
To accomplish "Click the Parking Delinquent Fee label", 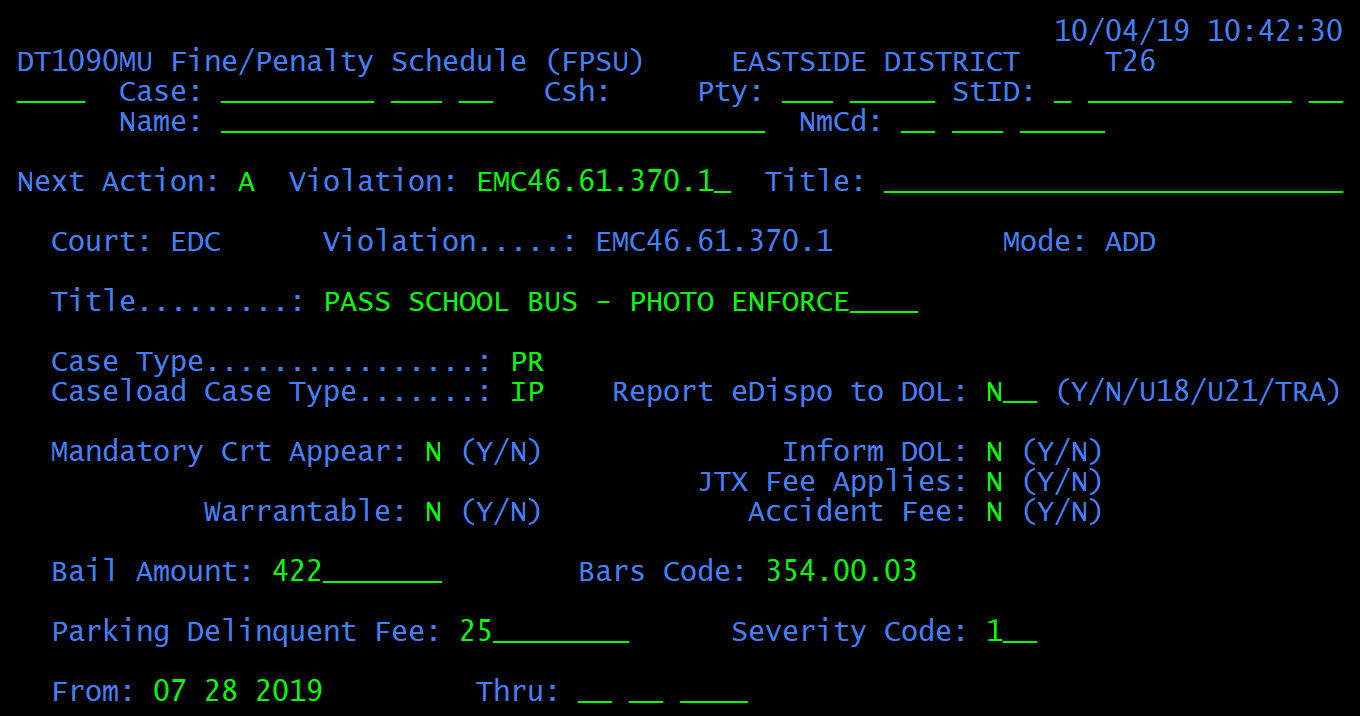I will click(x=246, y=632).
